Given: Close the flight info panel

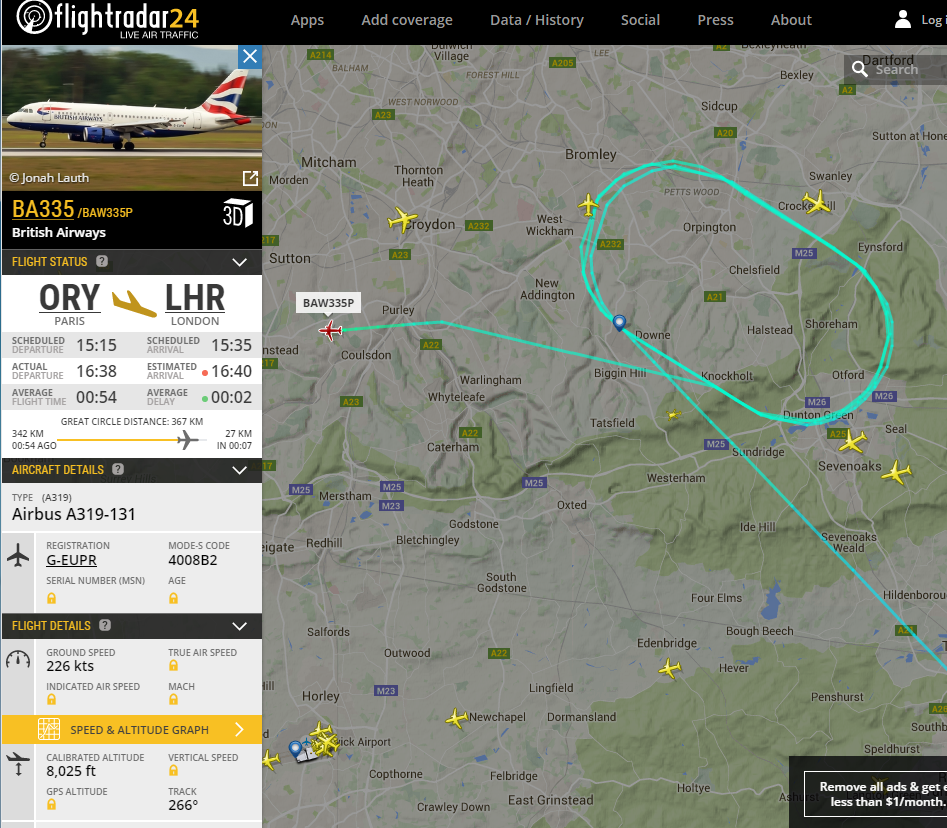Looking at the screenshot, I should 249,57.
